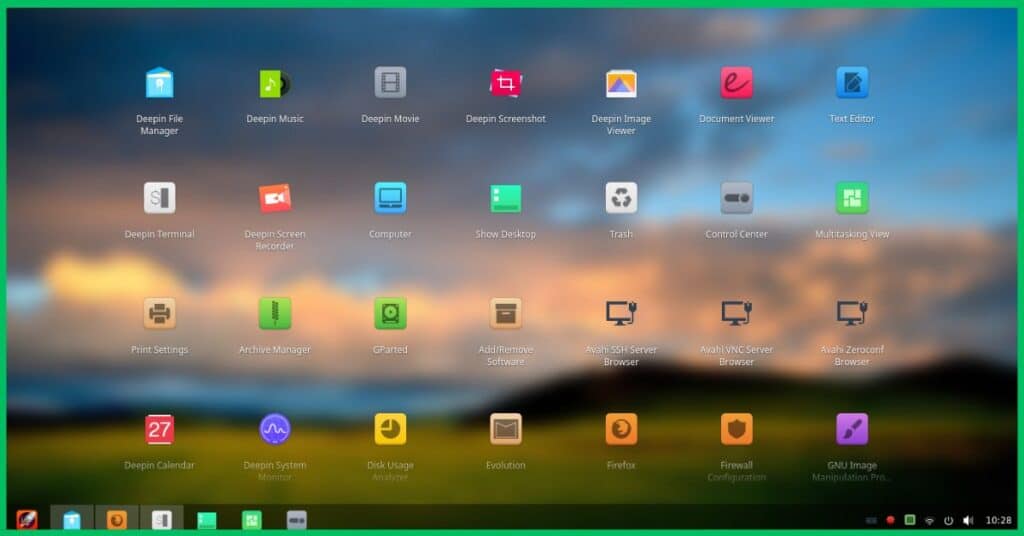The height and width of the screenshot is (536, 1024).
Task: Open GParted partition editor
Action: [391, 313]
